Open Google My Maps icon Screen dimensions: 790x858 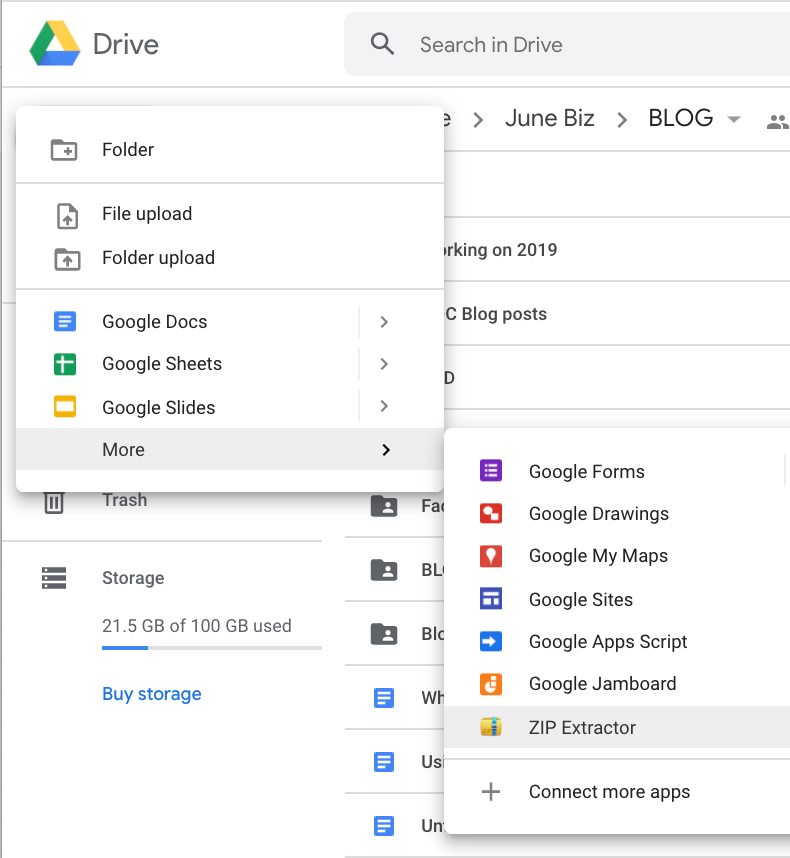point(491,556)
